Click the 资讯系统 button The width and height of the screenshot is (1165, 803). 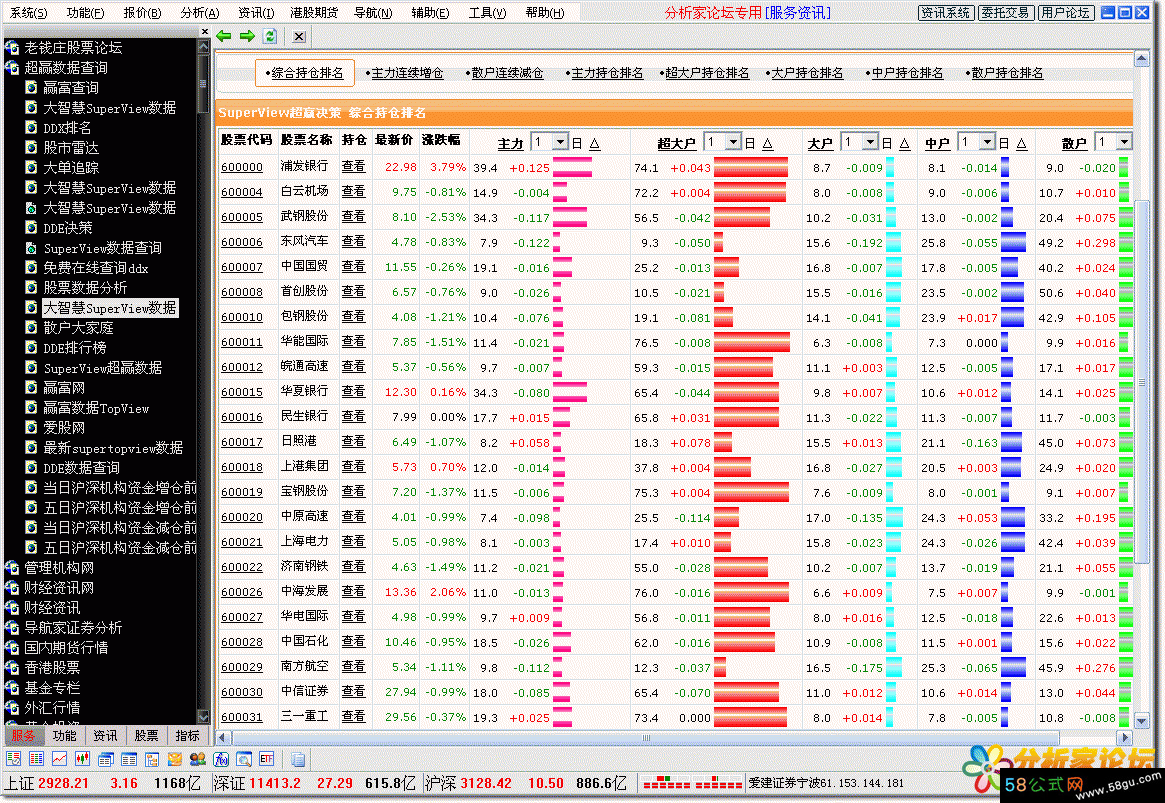946,13
